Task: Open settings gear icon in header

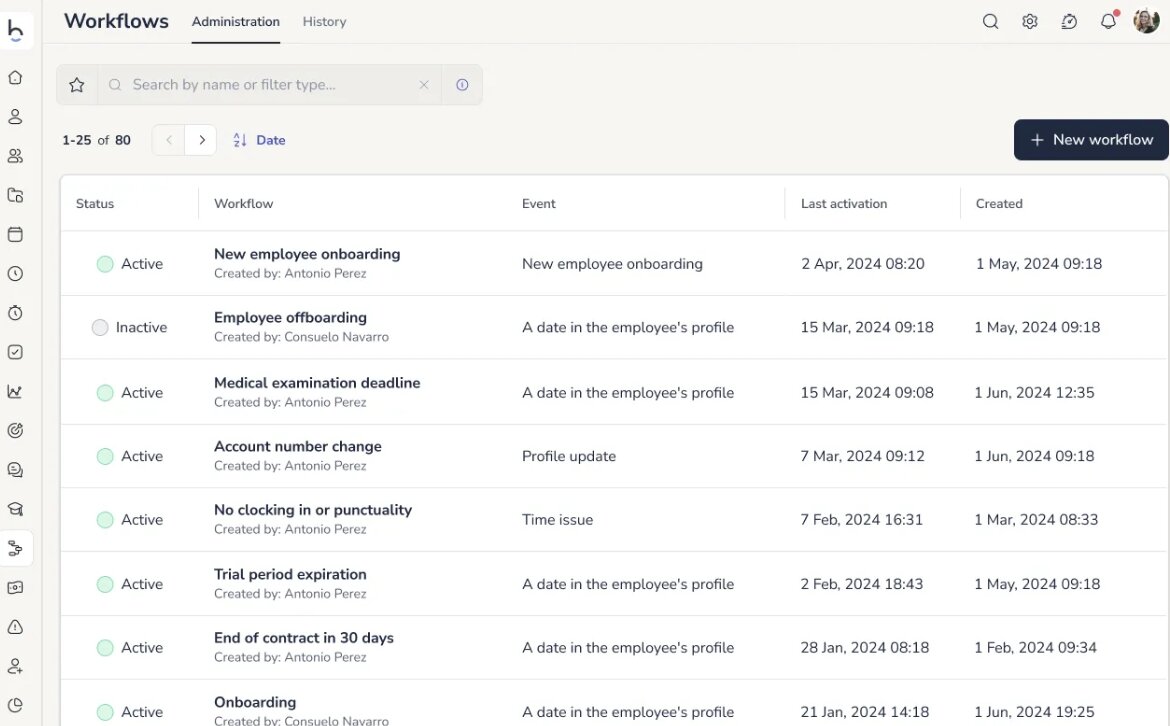Action: tap(1029, 21)
